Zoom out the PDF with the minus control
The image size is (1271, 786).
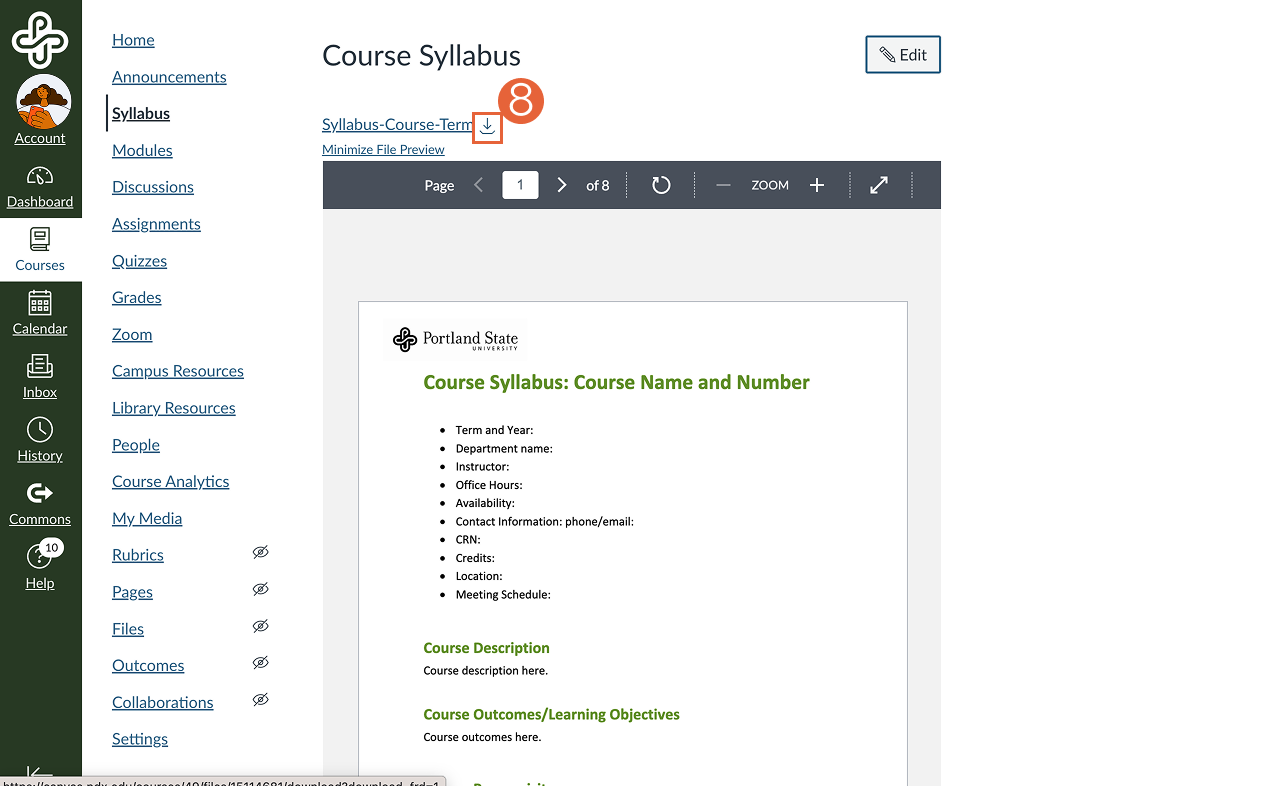(723, 185)
